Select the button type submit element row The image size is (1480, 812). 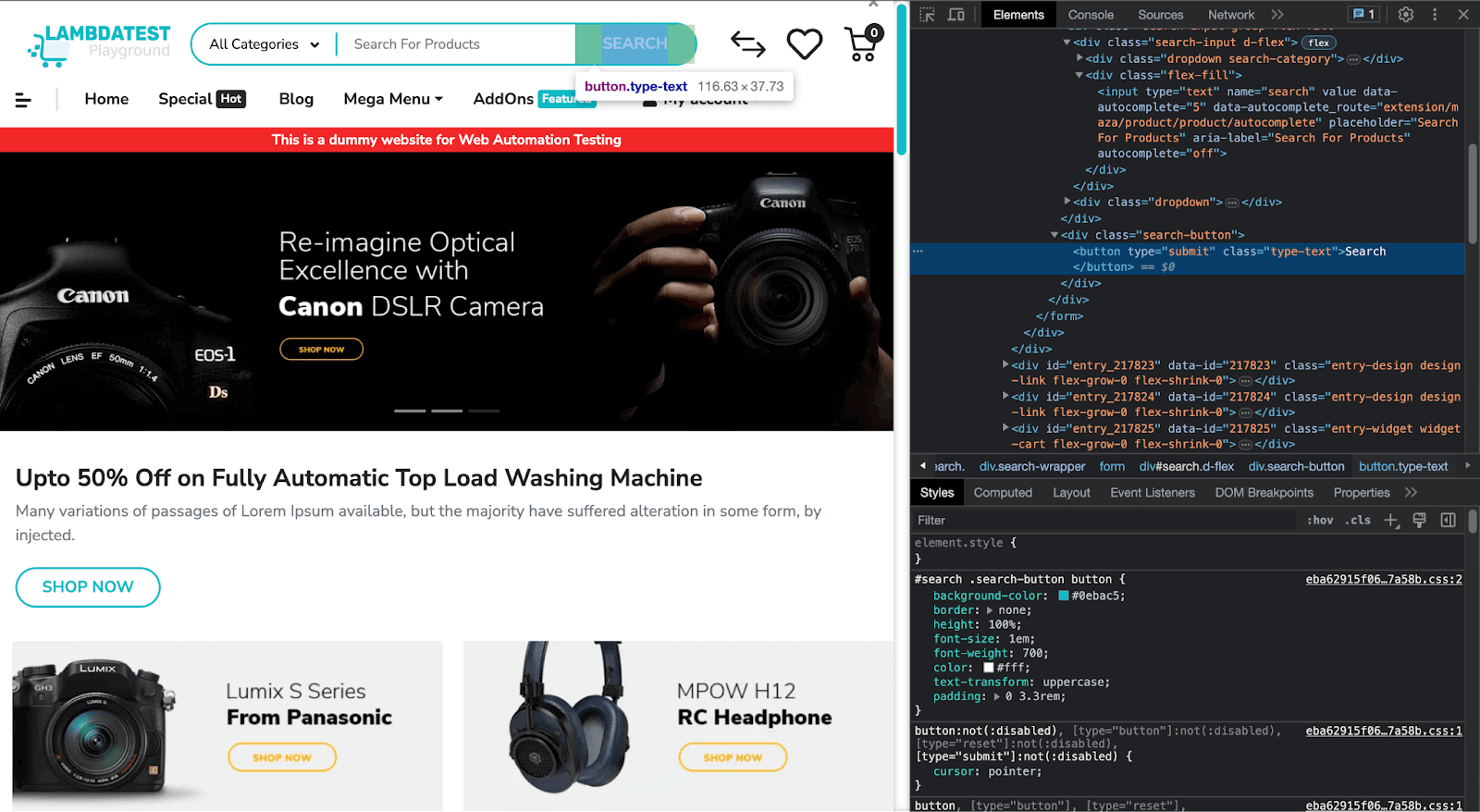point(1188,259)
